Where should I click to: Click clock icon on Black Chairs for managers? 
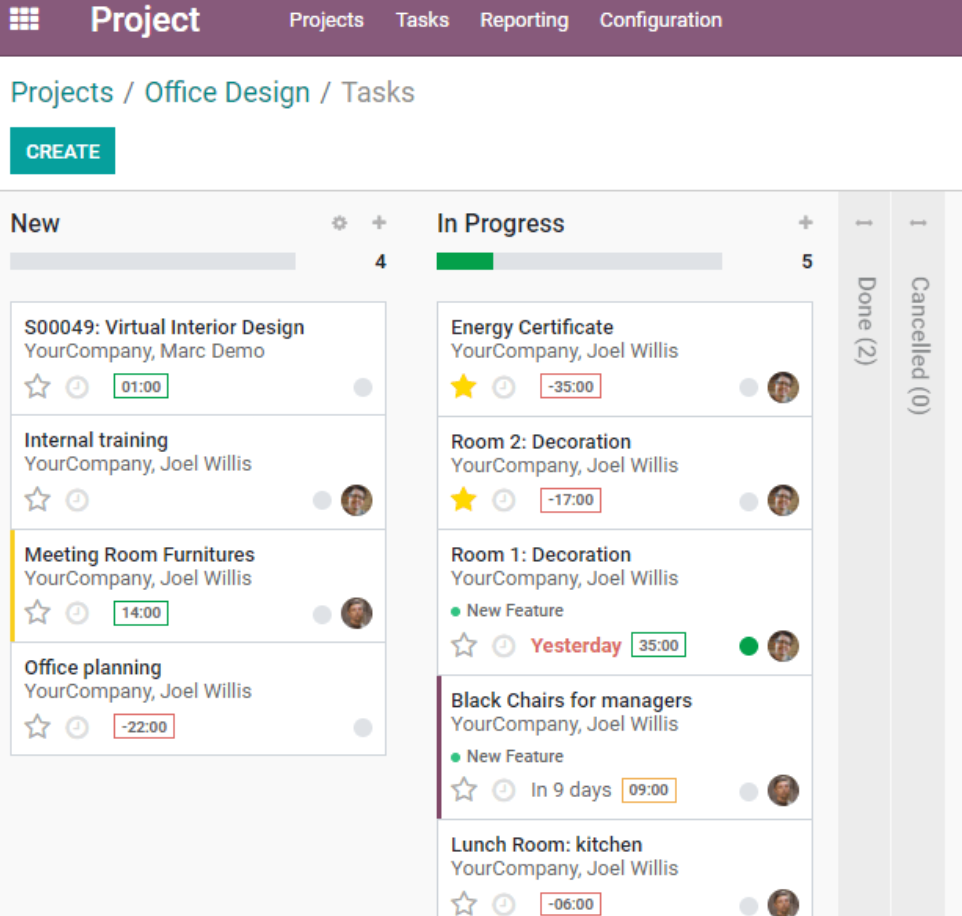(504, 790)
